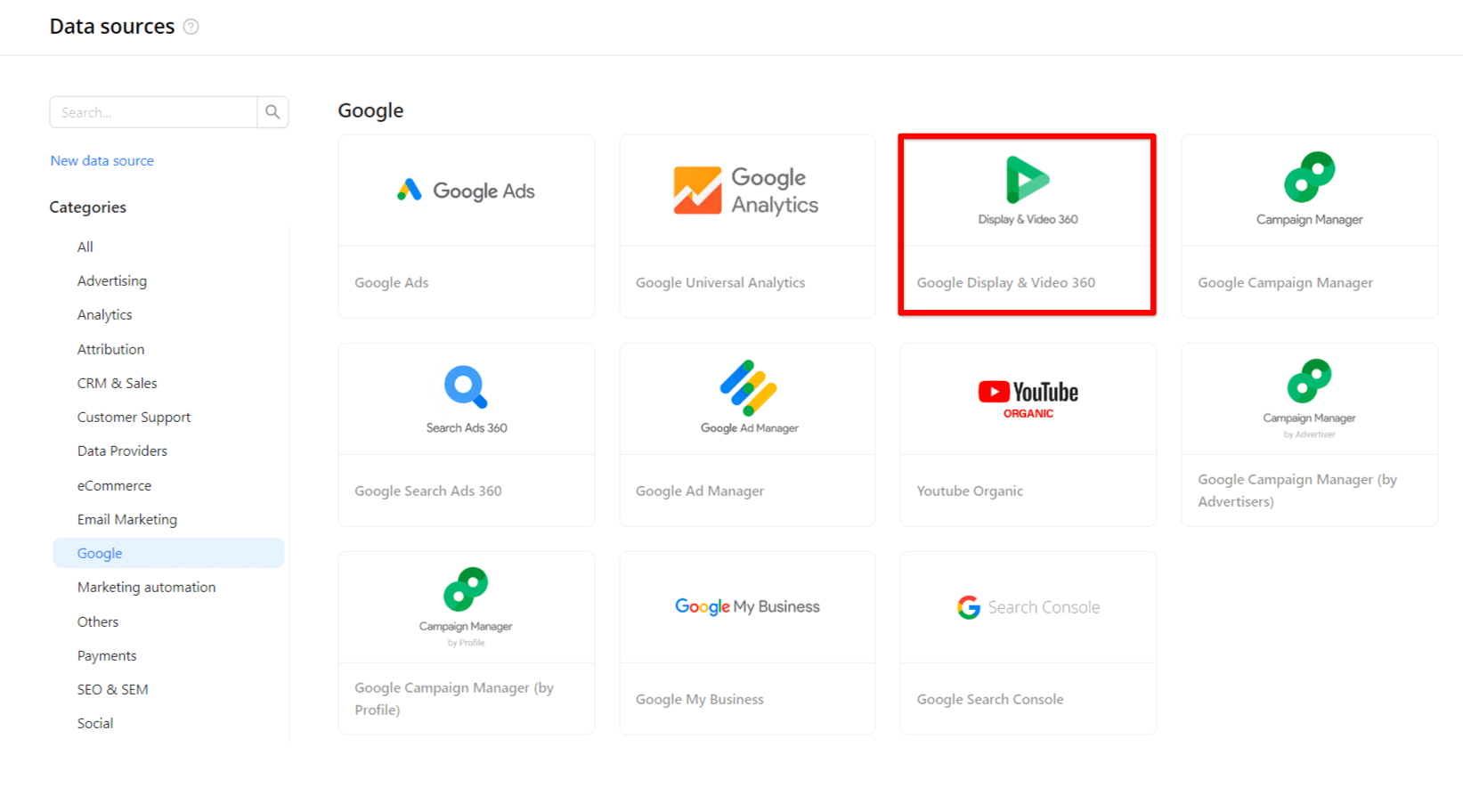Select the Others category
This screenshot has height=812, width=1463.
(x=98, y=621)
